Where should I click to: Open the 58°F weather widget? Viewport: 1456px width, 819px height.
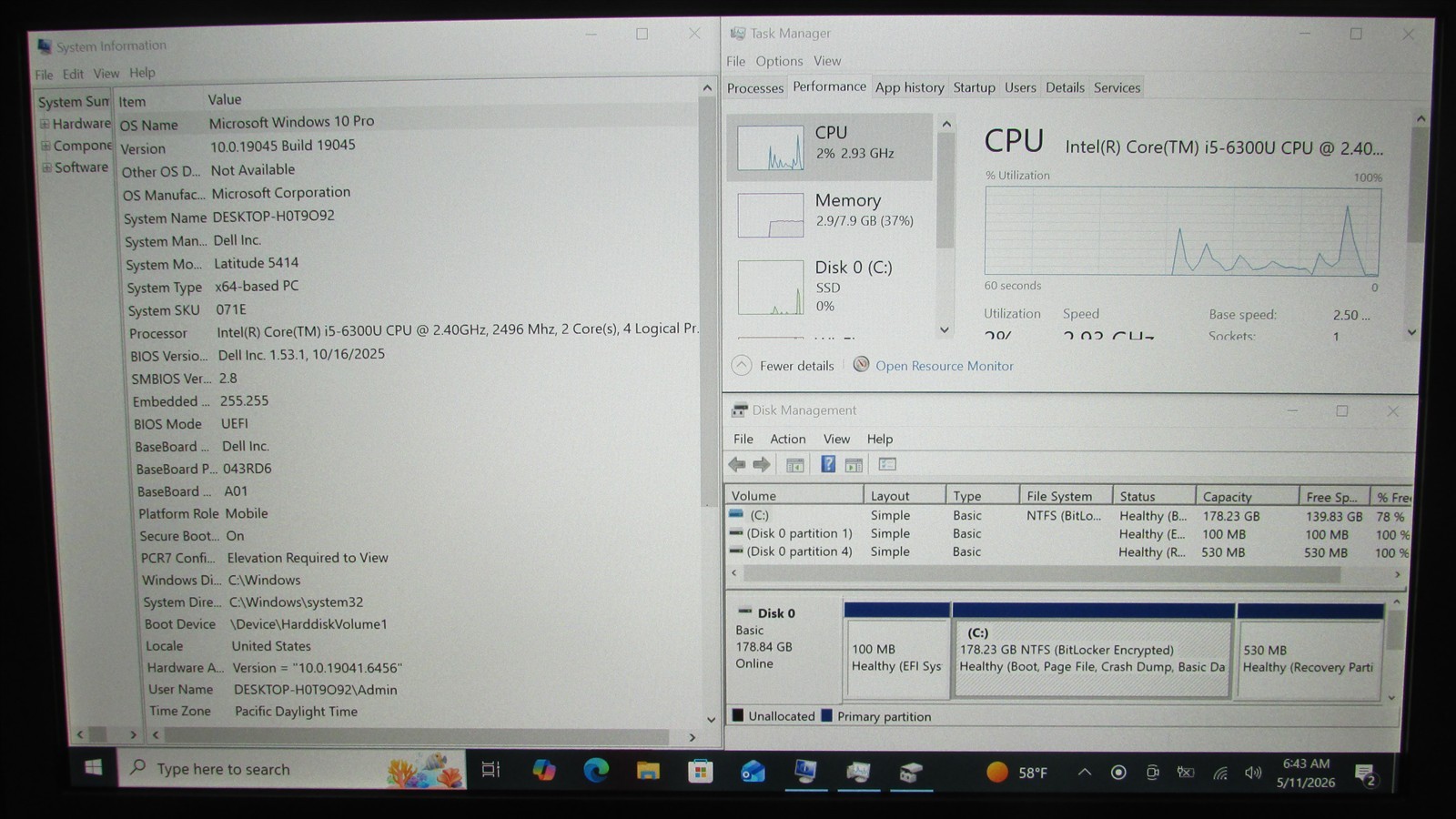(1016, 773)
